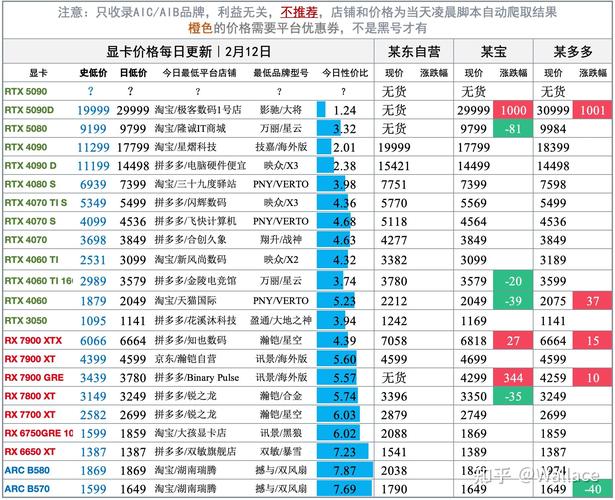Click the '翔升/战神' brand cell
The width and height of the screenshot is (615, 500).
pyautogui.click(x=281, y=240)
